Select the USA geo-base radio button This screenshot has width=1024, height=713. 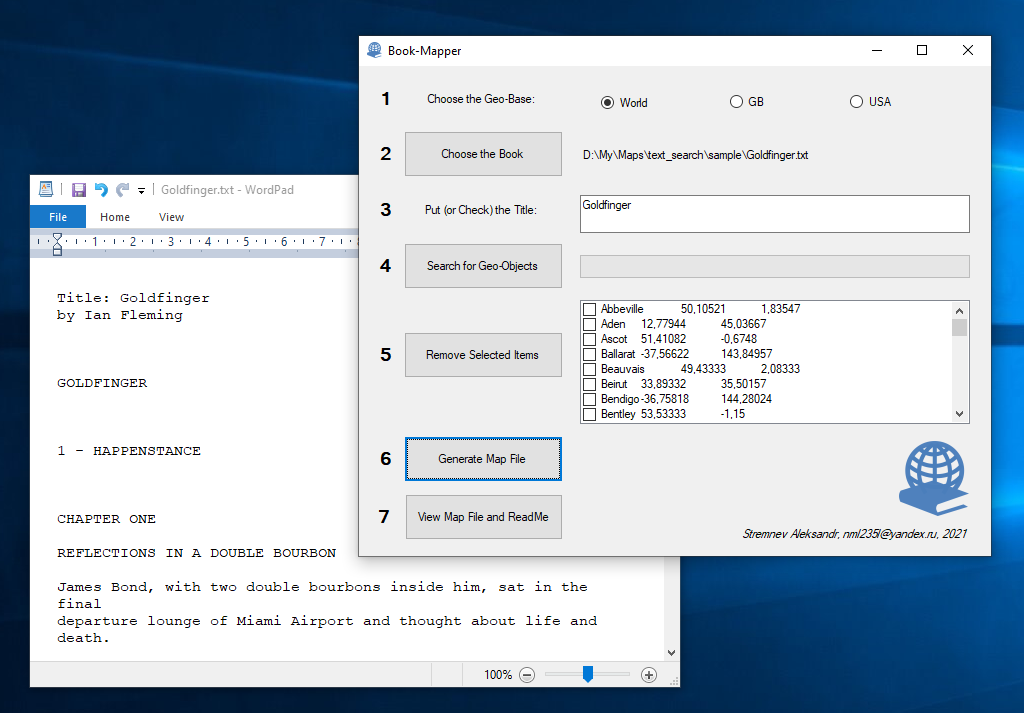pos(856,102)
